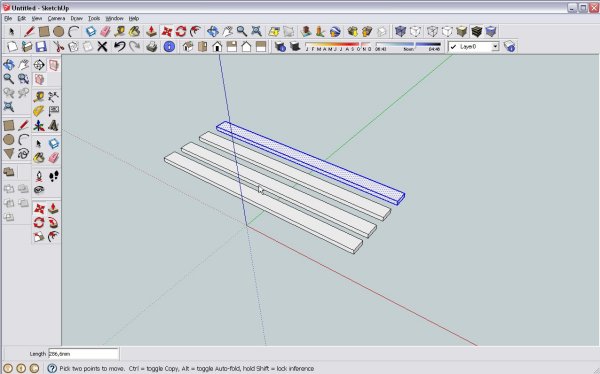
Task: Open the Camera menu
Action: [56, 18]
